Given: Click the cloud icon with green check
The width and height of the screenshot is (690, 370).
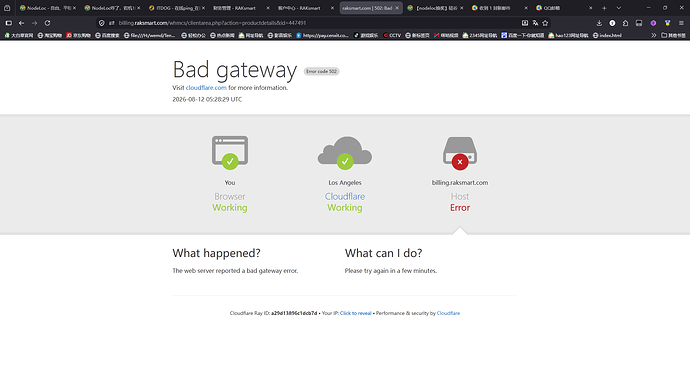Looking at the screenshot, I should tap(345, 153).
